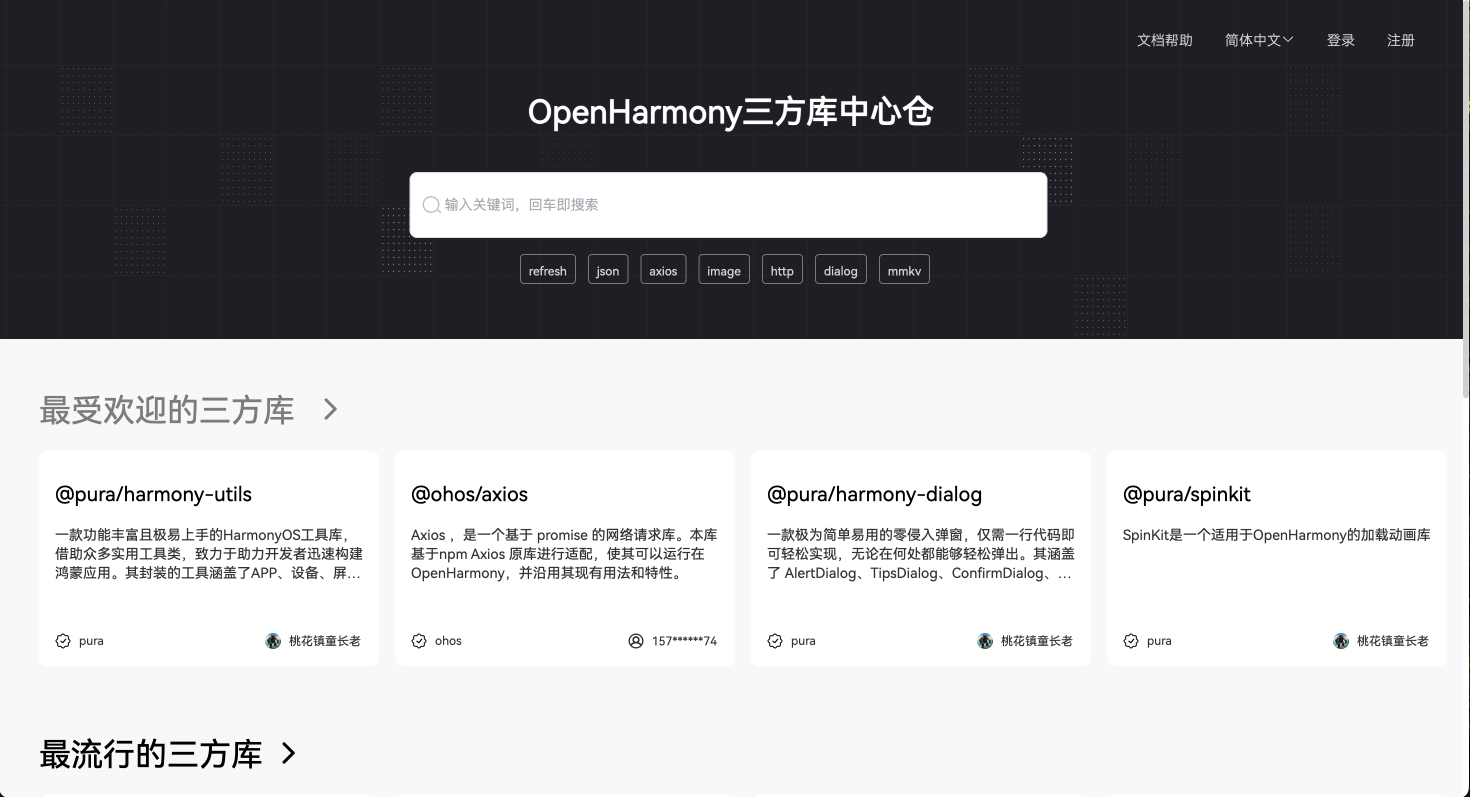Open the @ohos/axios library page
This screenshot has height=797, width=1470.
pyautogui.click(x=469, y=494)
